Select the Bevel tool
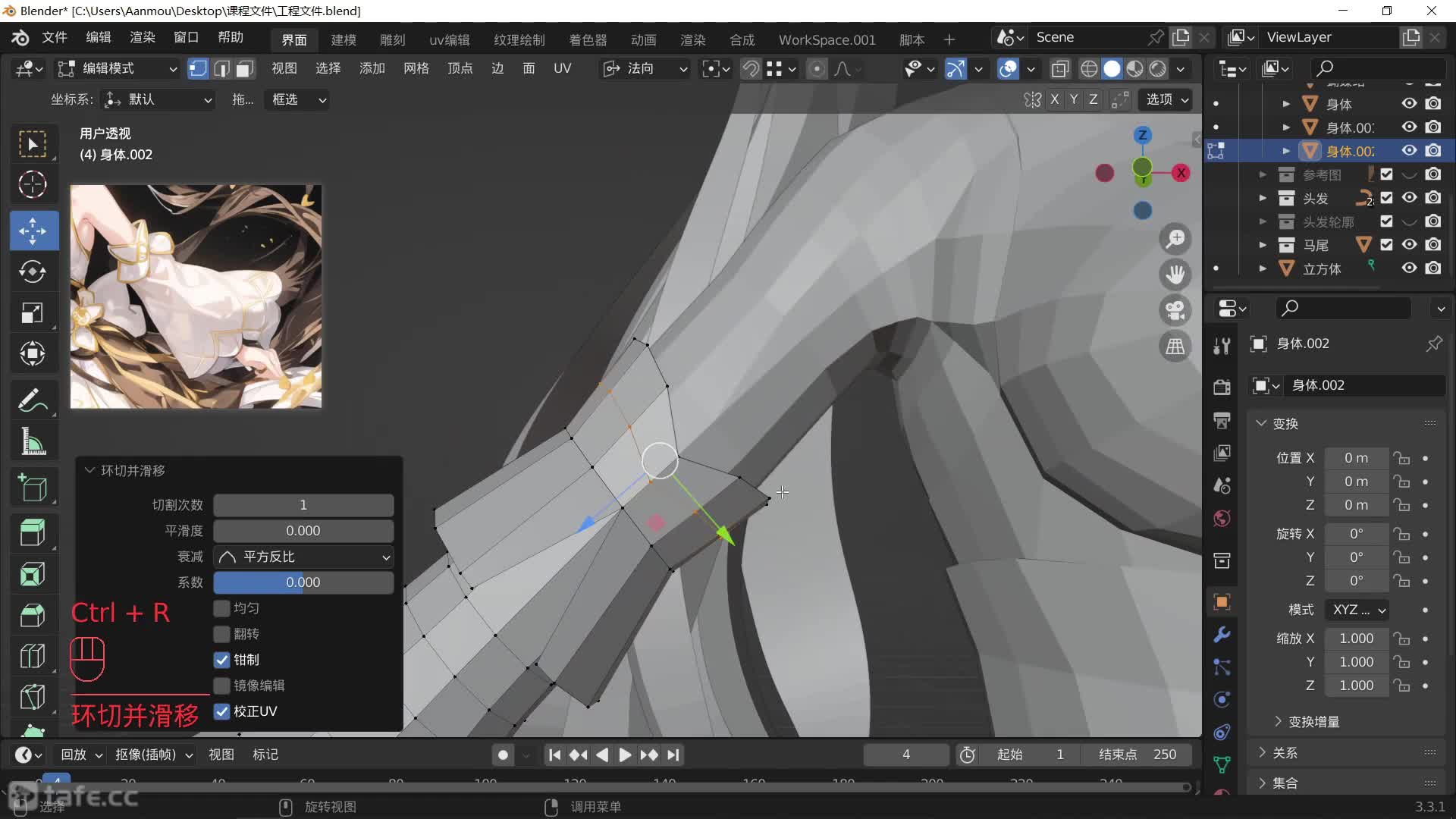The width and height of the screenshot is (1456, 819). (33, 615)
